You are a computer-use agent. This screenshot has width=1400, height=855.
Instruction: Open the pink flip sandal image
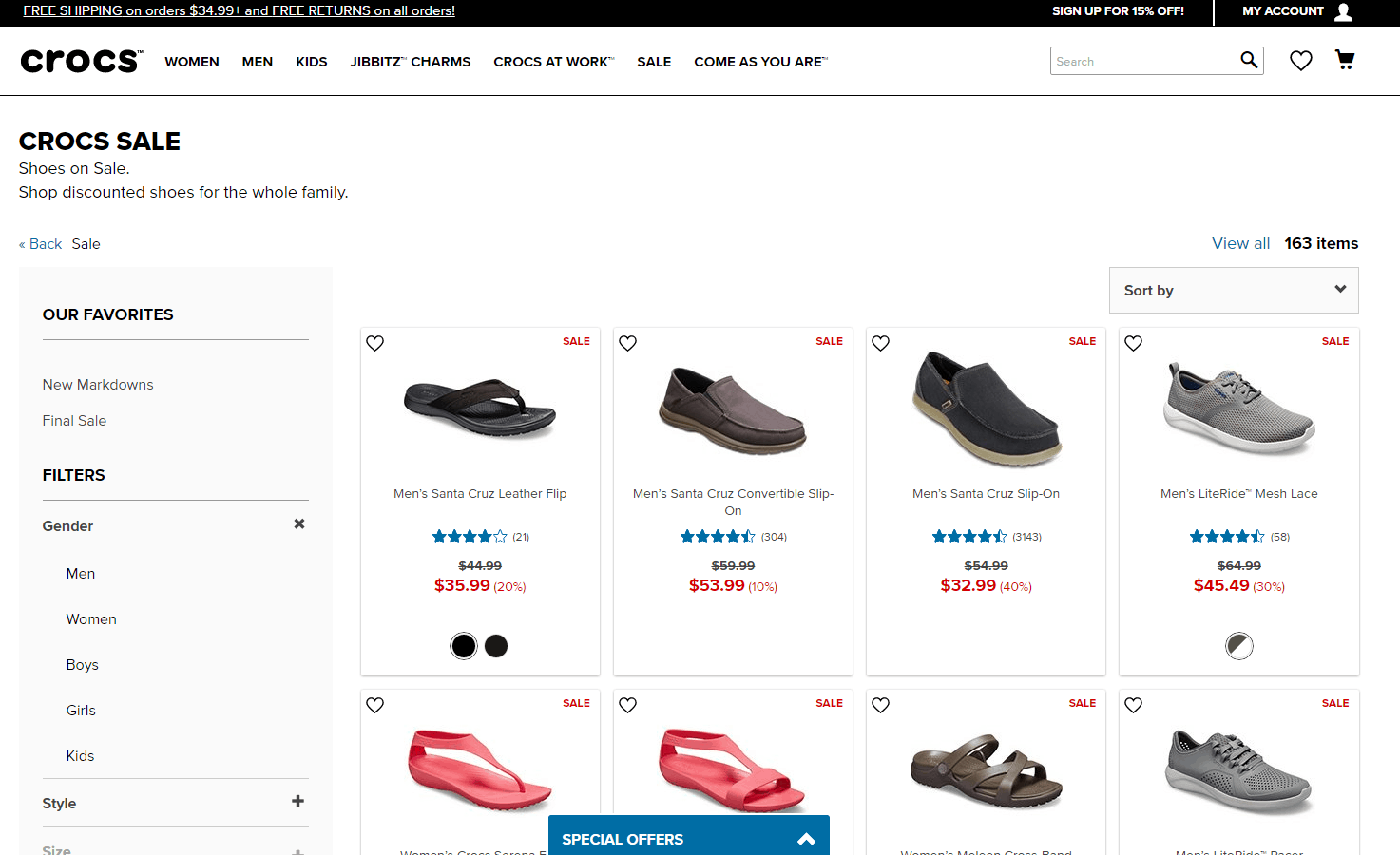pos(480,769)
